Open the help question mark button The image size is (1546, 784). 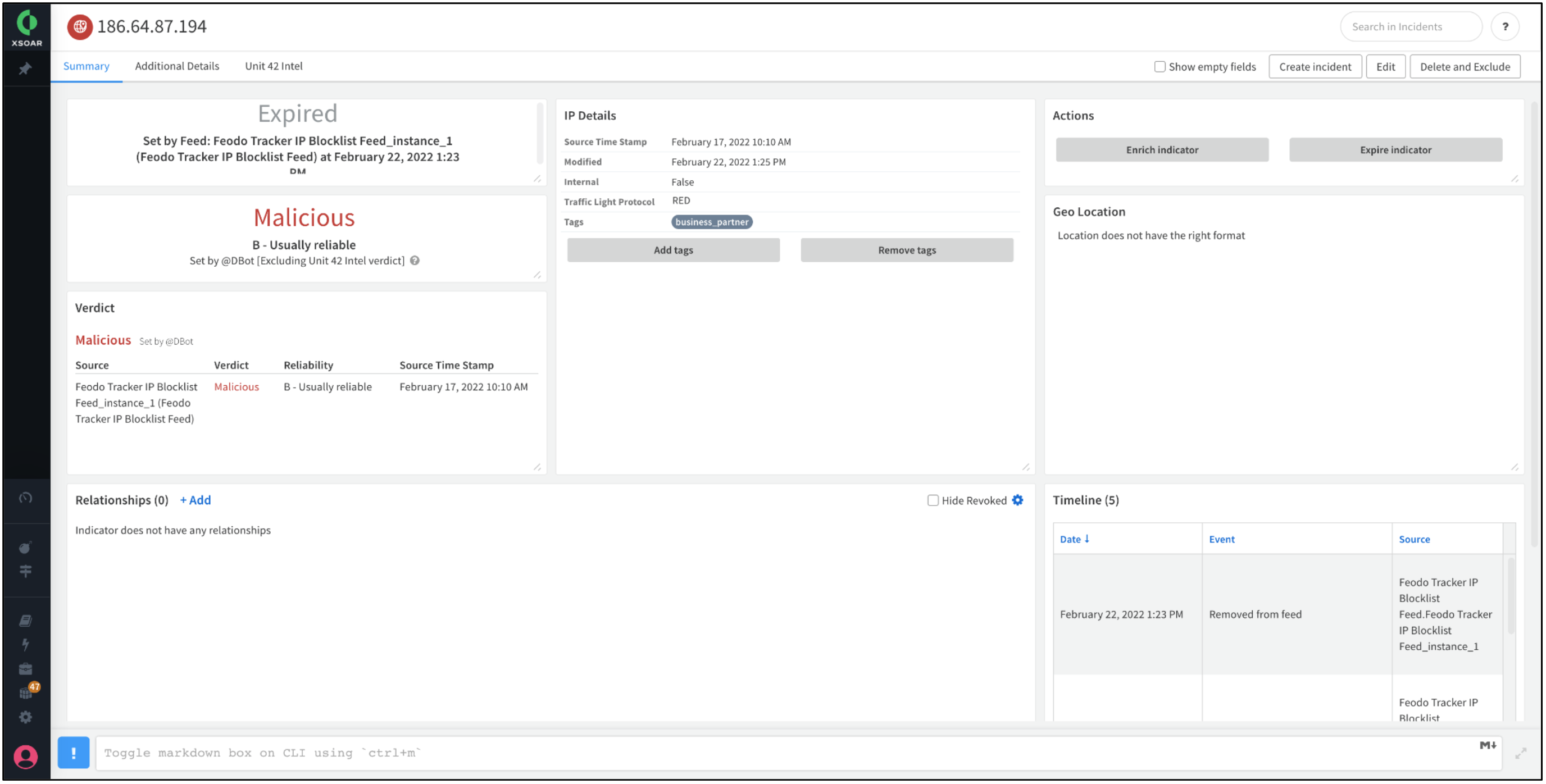(1506, 27)
